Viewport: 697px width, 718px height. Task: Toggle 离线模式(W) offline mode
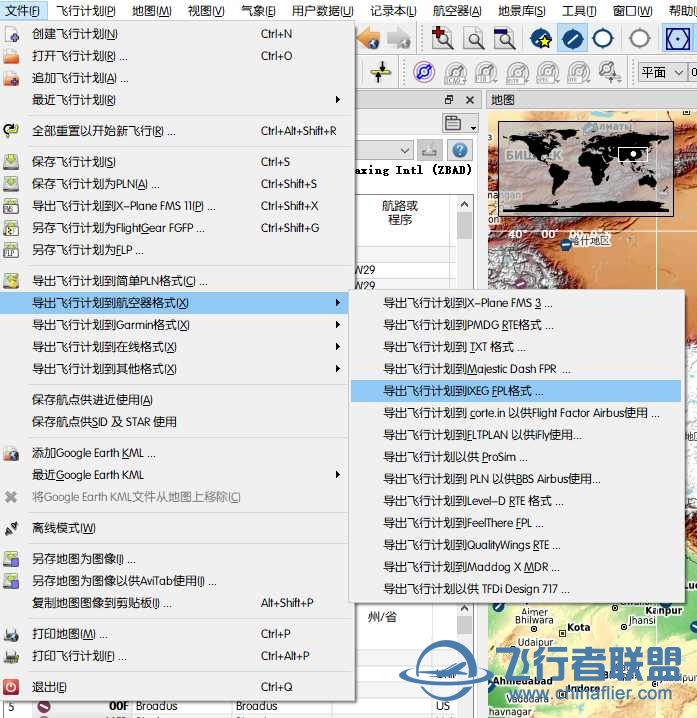174,528
